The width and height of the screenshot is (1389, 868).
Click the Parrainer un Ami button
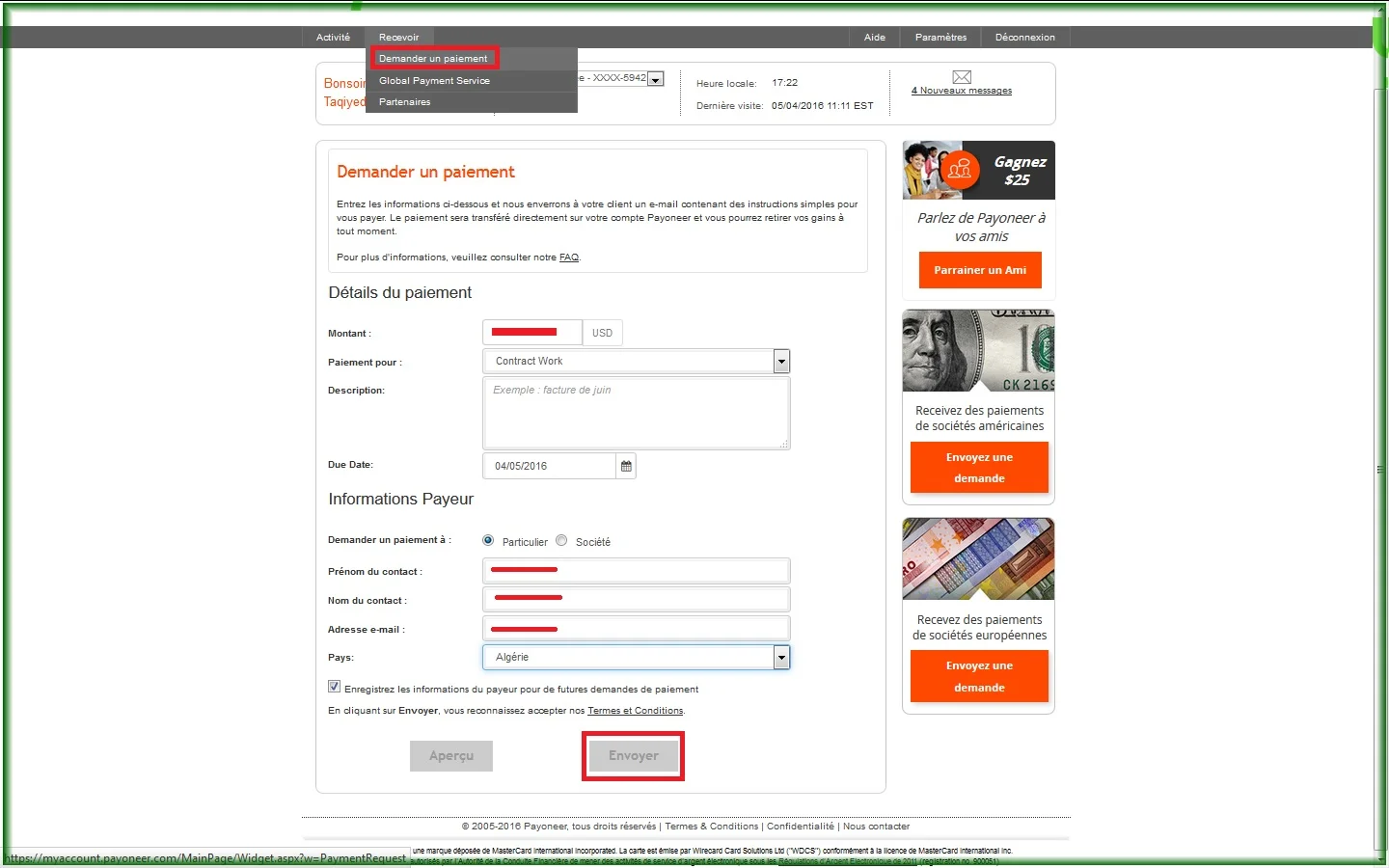(x=980, y=270)
